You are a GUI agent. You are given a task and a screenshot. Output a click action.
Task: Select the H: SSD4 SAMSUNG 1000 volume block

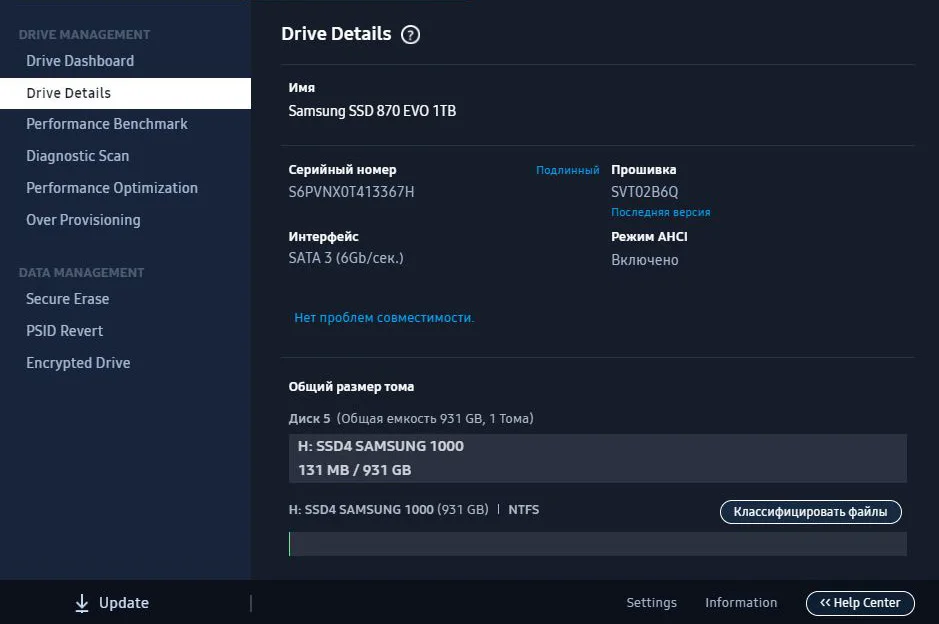tap(598, 458)
